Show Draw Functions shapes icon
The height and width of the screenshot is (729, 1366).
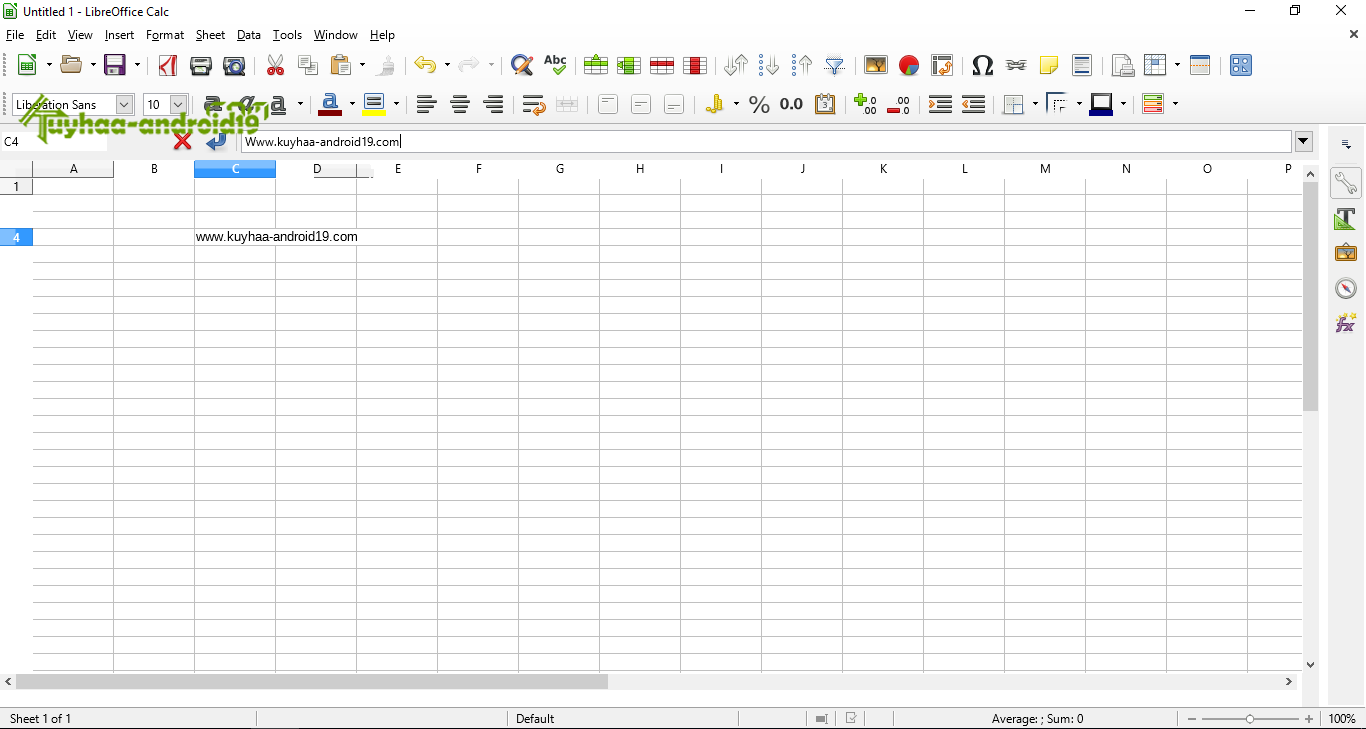1241,65
